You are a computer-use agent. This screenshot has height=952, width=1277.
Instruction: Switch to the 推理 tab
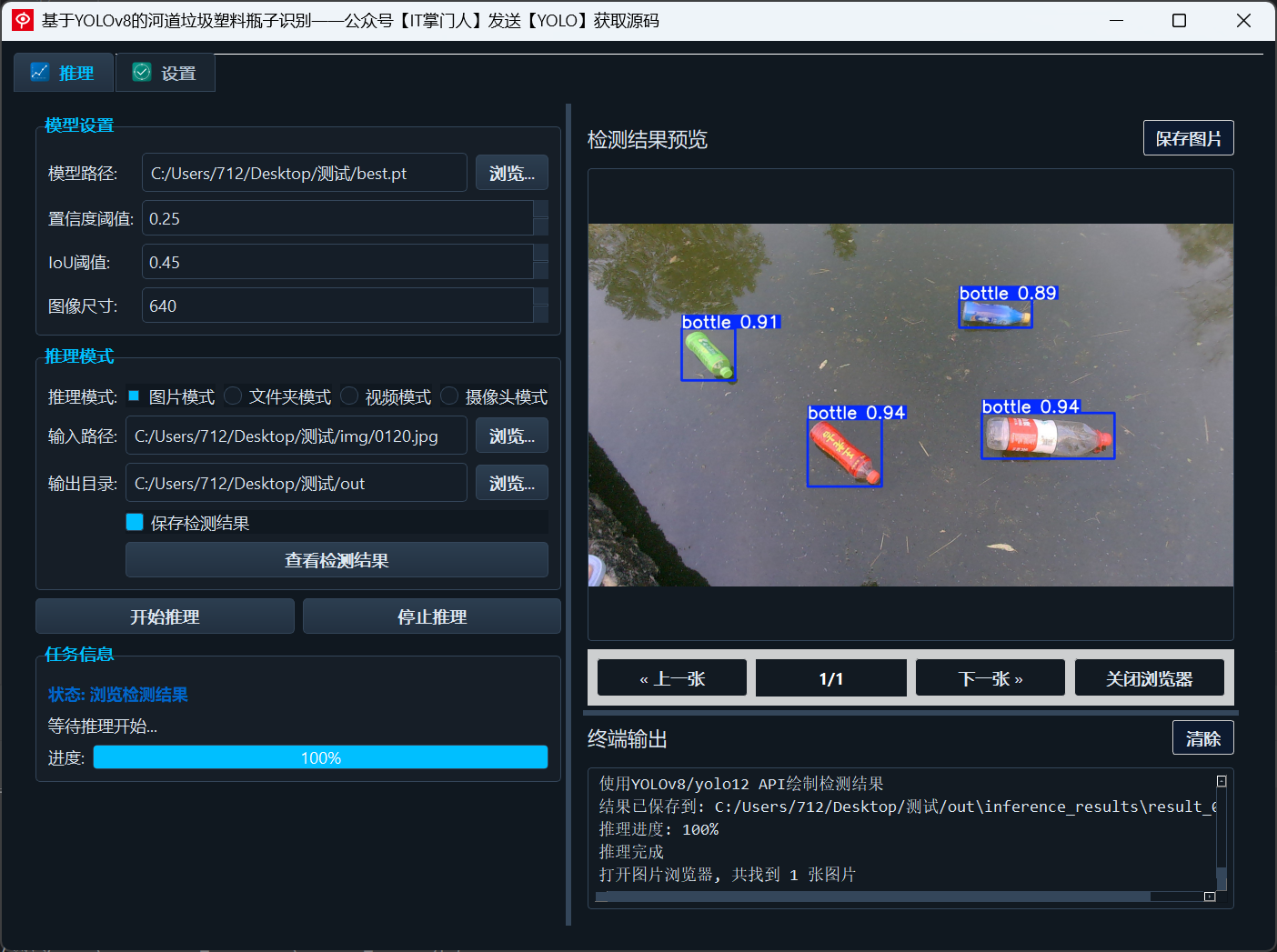[x=63, y=72]
